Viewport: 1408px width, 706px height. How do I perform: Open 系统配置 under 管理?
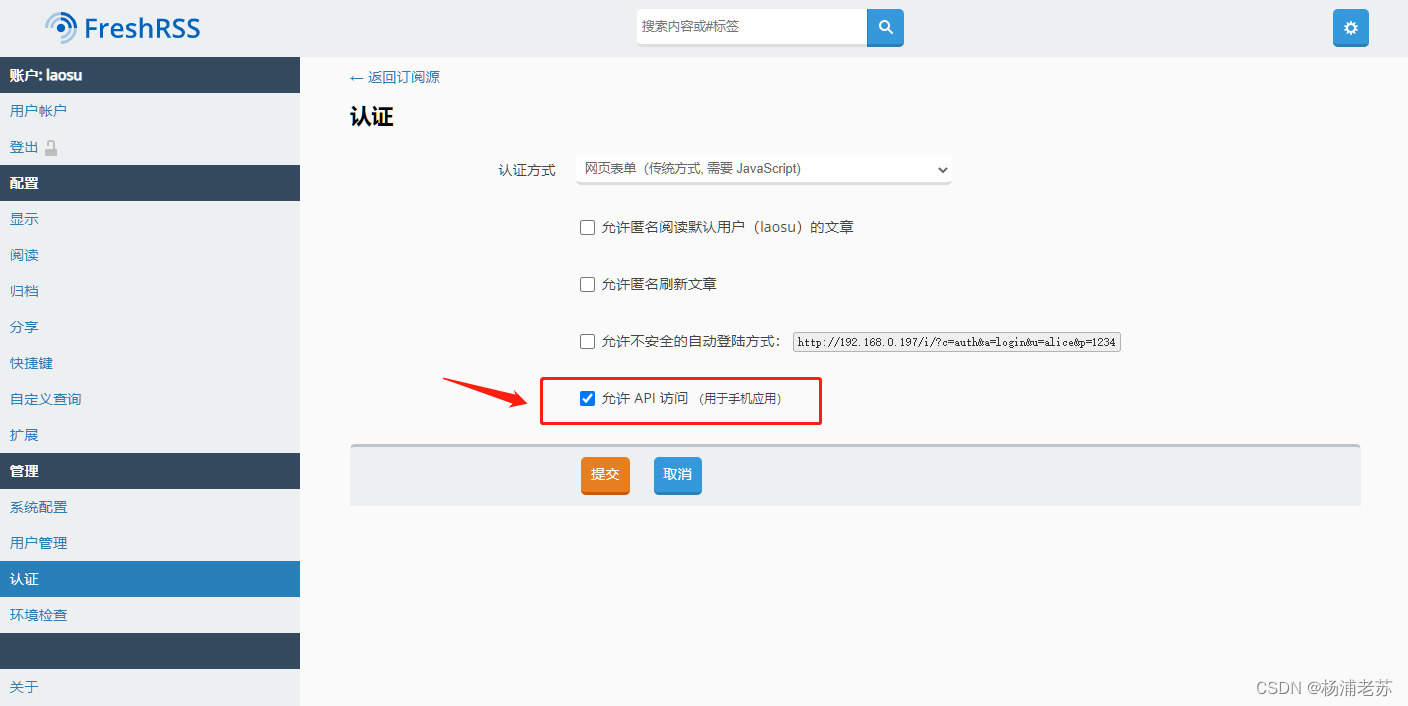point(39,506)
